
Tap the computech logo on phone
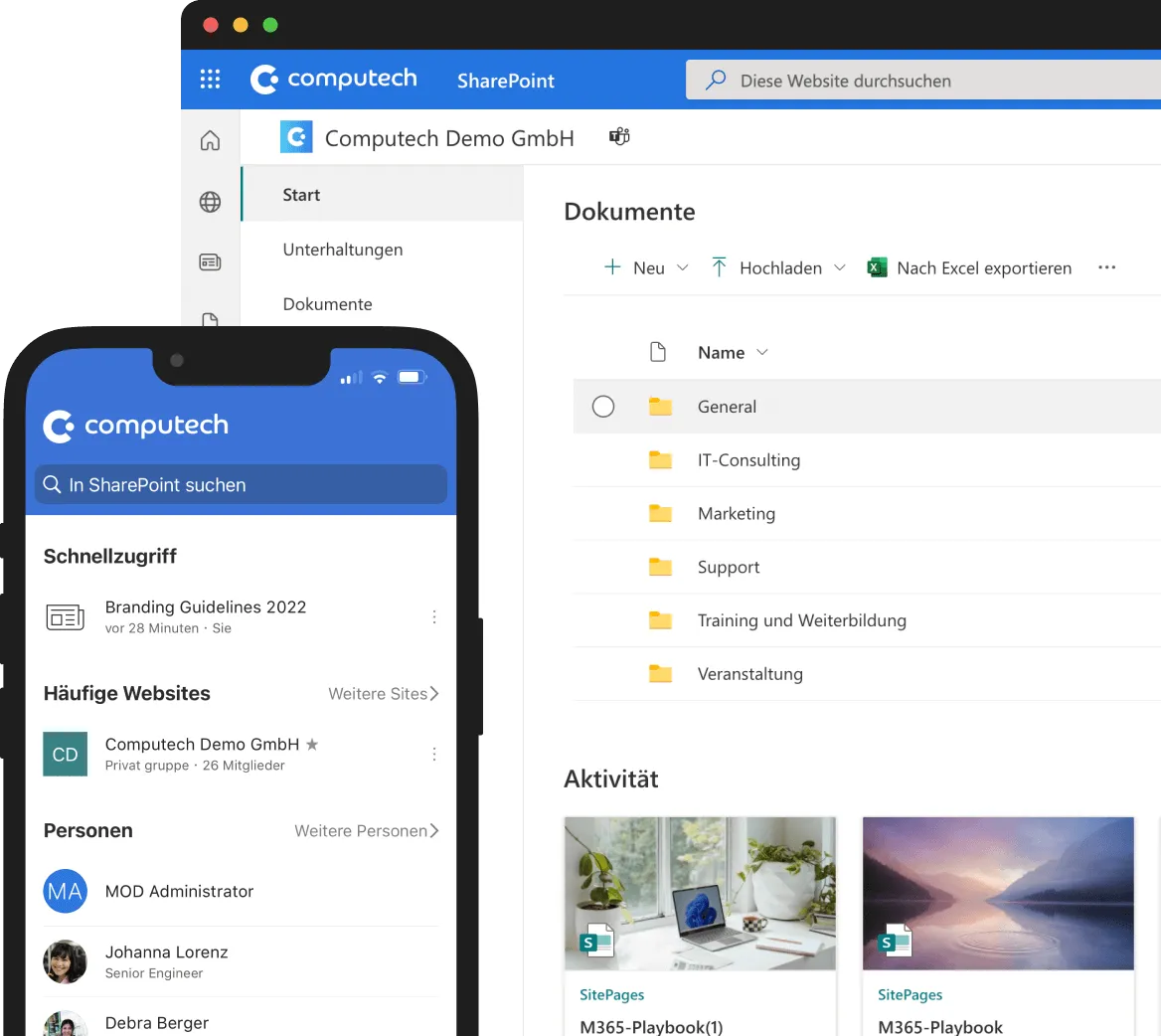tap(135, 426)
